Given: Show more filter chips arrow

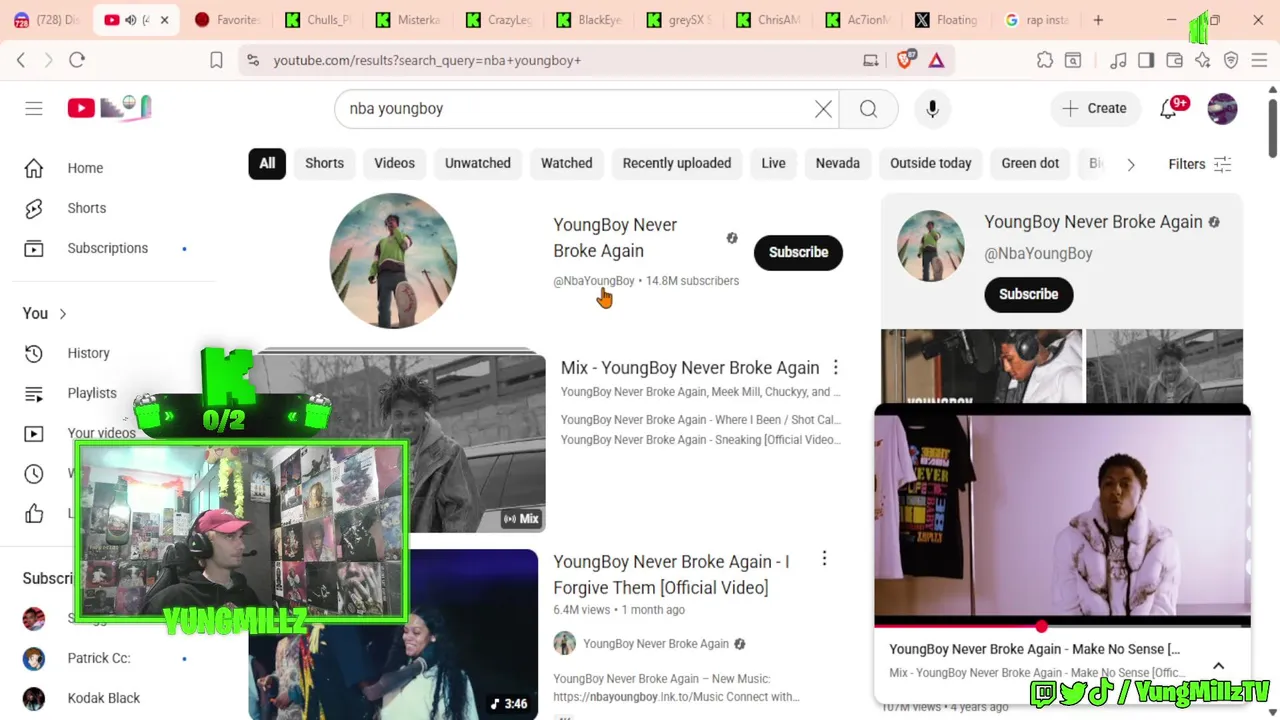Looking at the screenshot, I should pyautogui.click(x=1131, y=164).
